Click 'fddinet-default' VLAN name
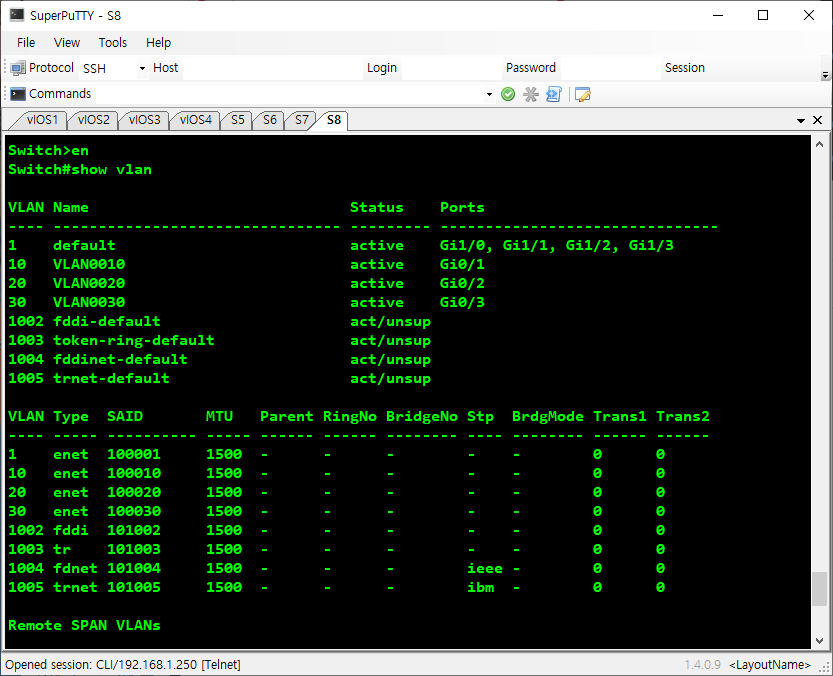The image size is (833, 676). pos(120,359)
